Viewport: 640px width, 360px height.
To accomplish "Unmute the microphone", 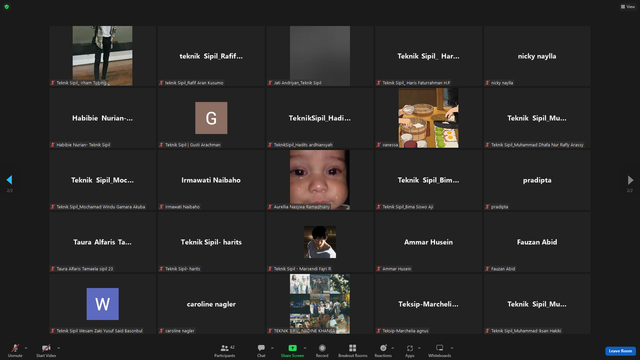I will point(15,350).
